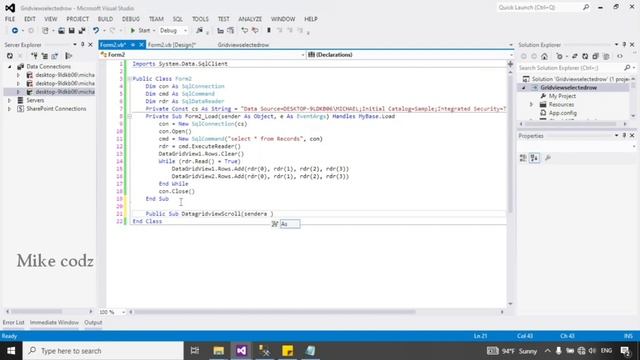
Task: Open the Immediate Window tab
Action: (x=54, y=323)
